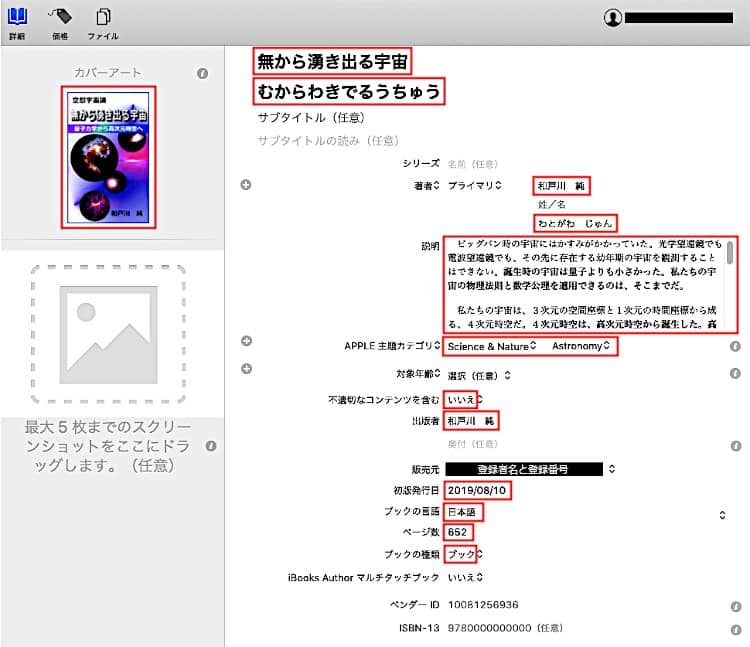Edit the 出版者 publisher field
This screenshot has height=647, width=750.
(471, 421)
